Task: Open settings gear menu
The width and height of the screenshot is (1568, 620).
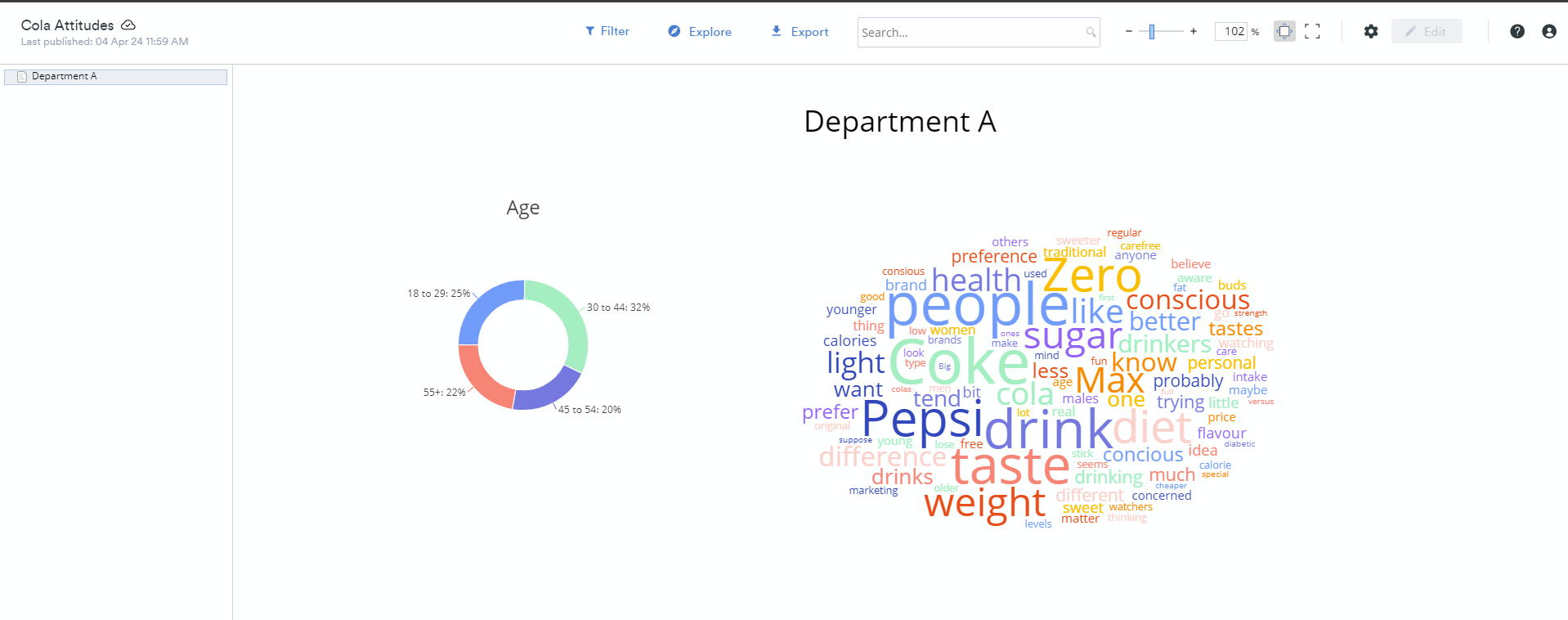Action: (x=1371, y=31)
